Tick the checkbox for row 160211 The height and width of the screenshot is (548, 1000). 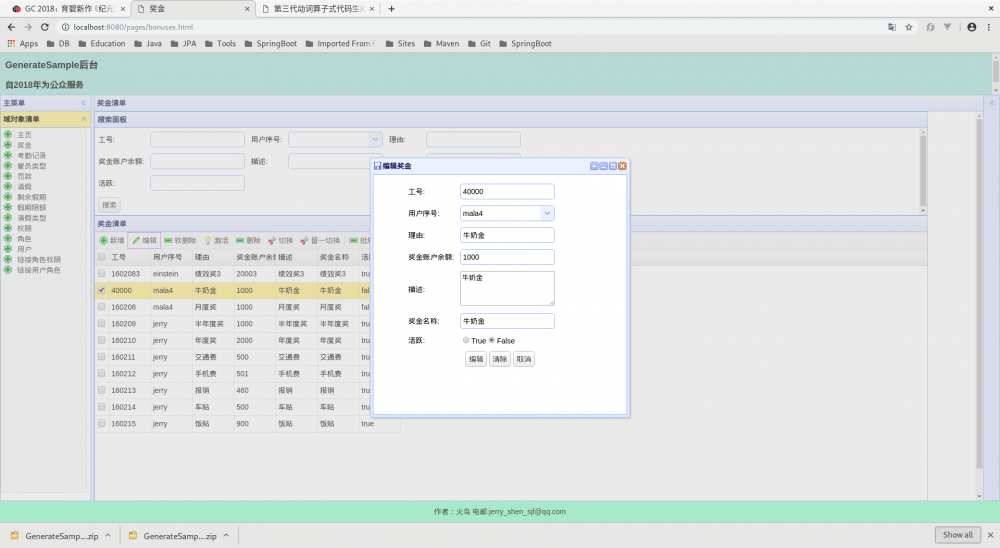click(101, 357)
